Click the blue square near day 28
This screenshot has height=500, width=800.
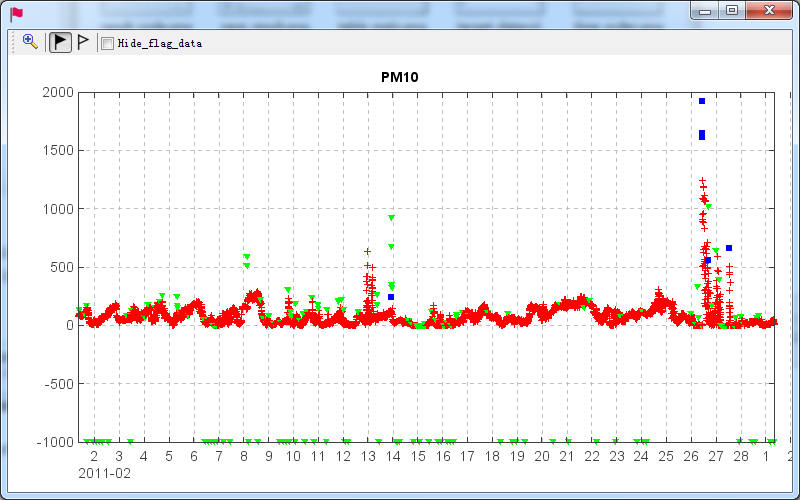(x=729, y=248)
